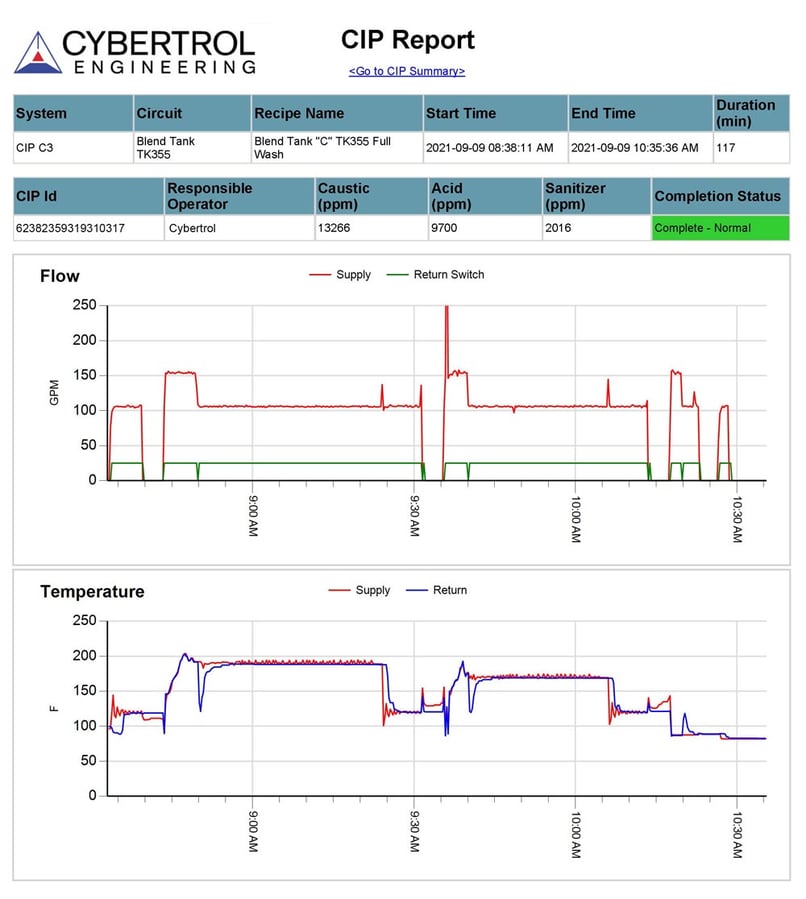Click the green Complete - Normal progress indicator
The width and height of the screenshot is (806, 899).
(719, 228)
